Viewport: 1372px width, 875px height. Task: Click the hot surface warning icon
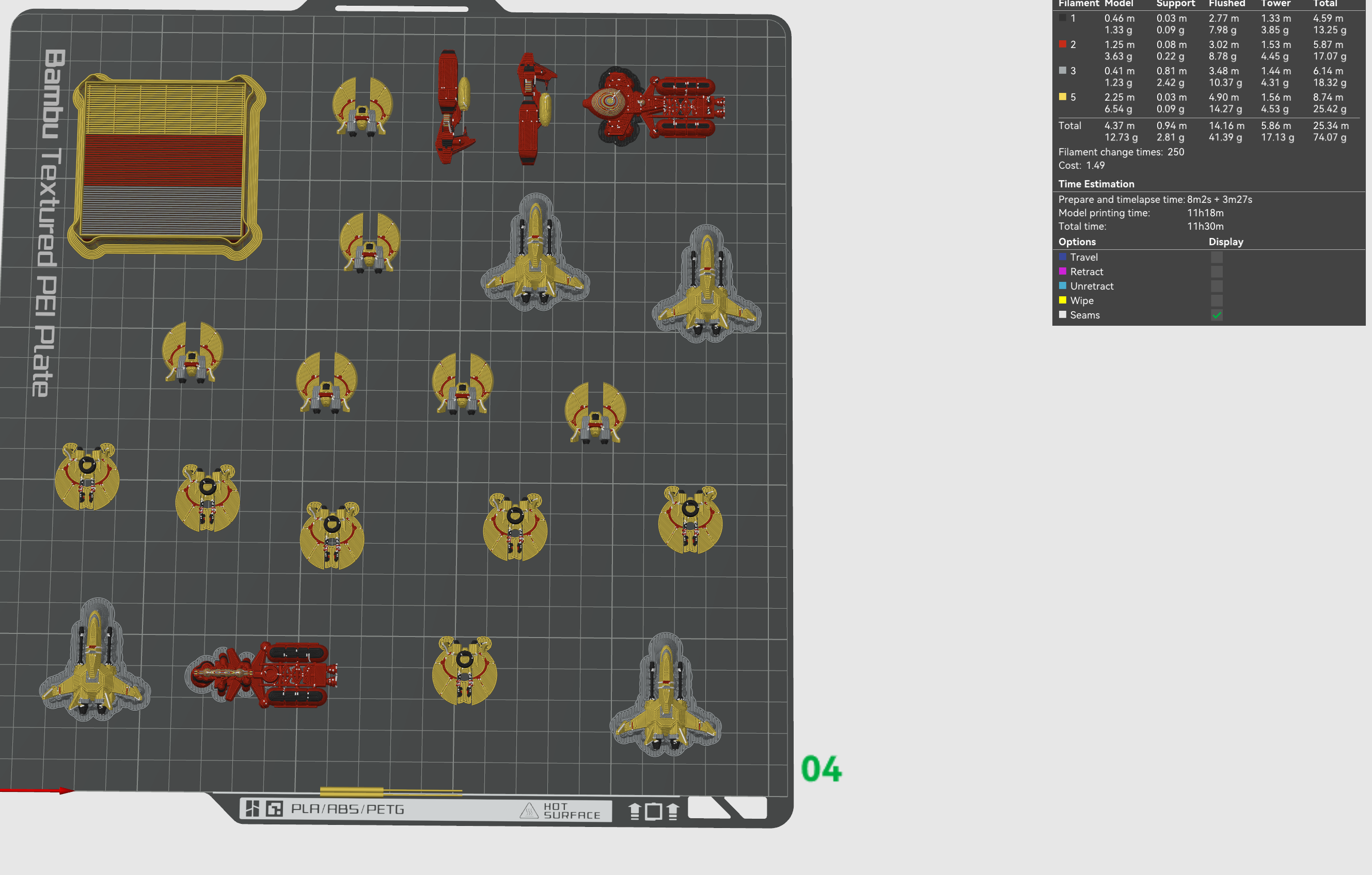(x=529, y=810)
